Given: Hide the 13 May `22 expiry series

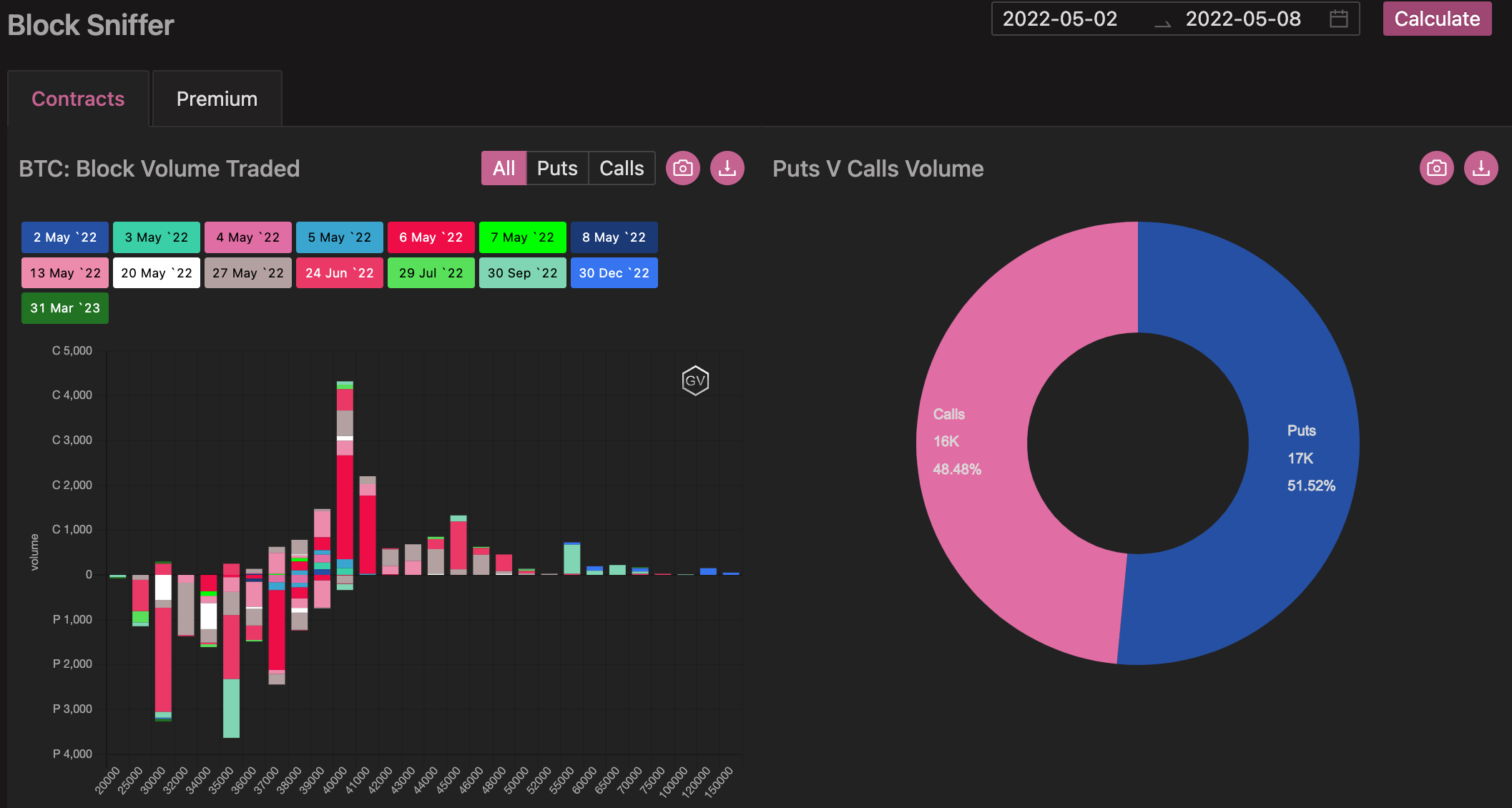Looking at the screenshot, I should point(65,273).
